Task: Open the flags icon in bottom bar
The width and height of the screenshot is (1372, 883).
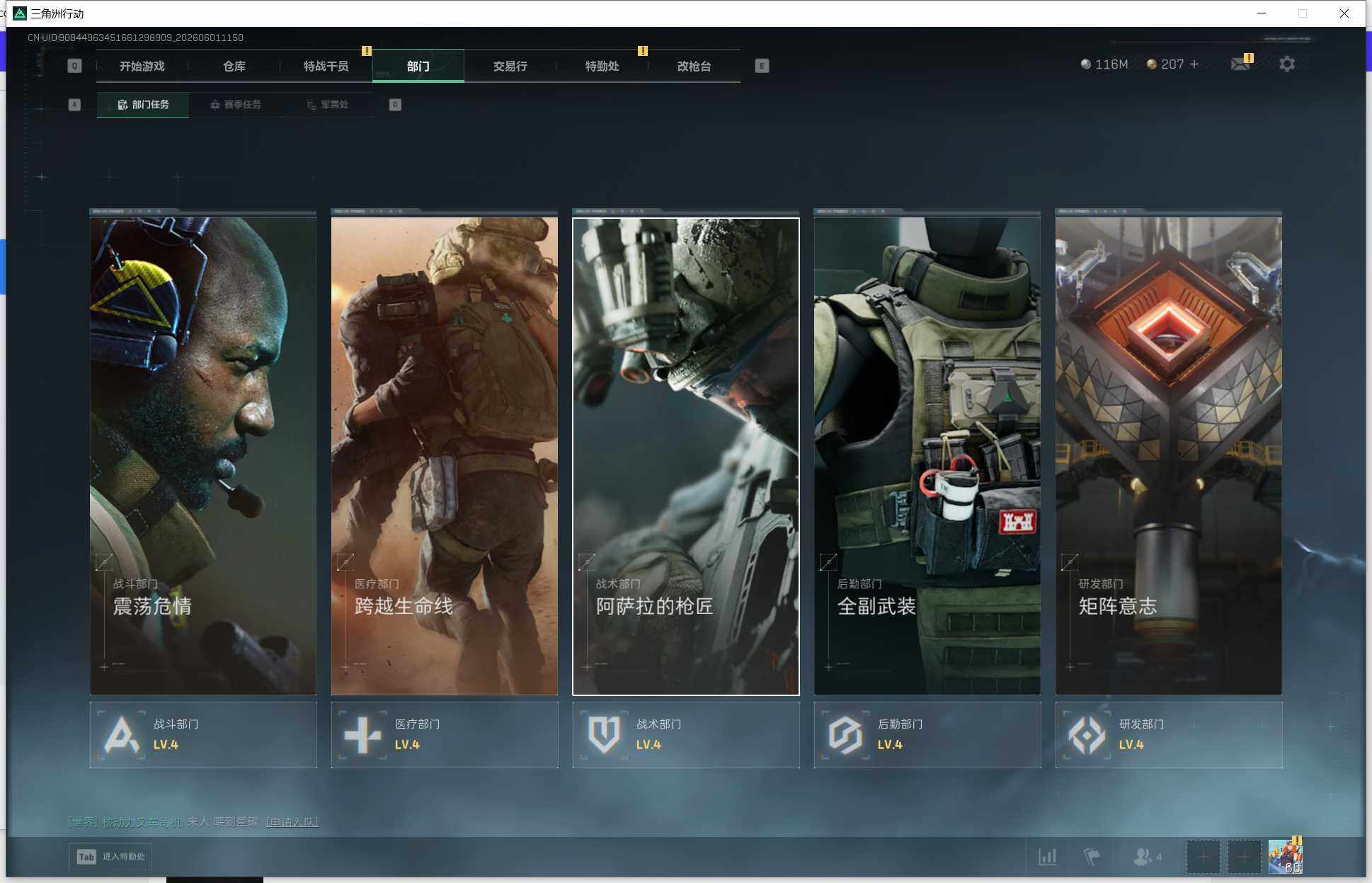Action: point(1092,857)
